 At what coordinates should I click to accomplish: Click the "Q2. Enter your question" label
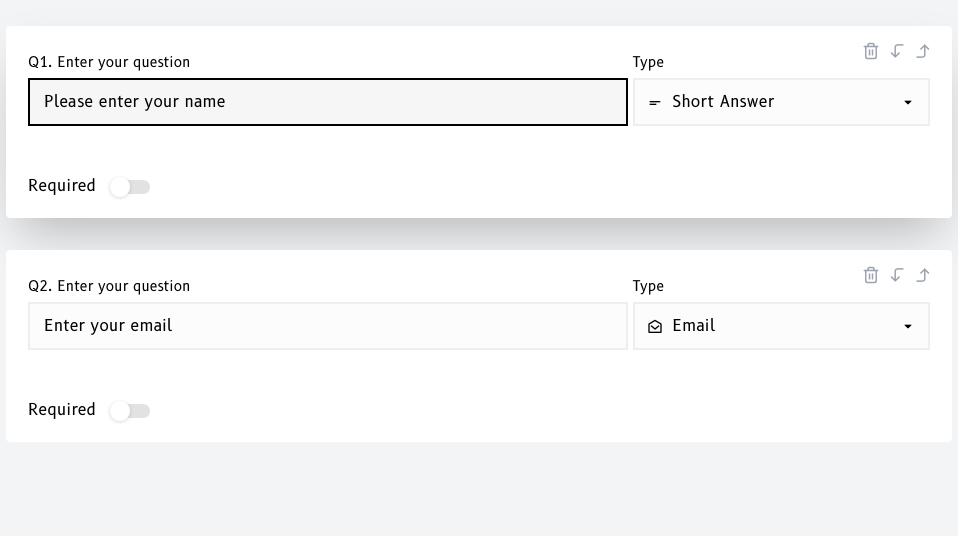point(109,286)
